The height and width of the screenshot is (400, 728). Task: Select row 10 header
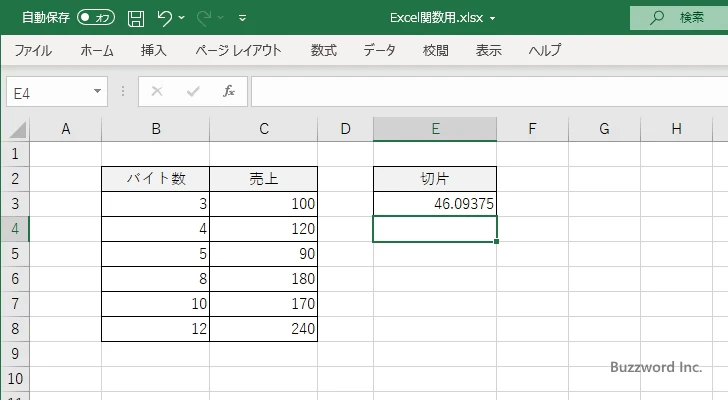pyautogui.click(x=15, y=379)
